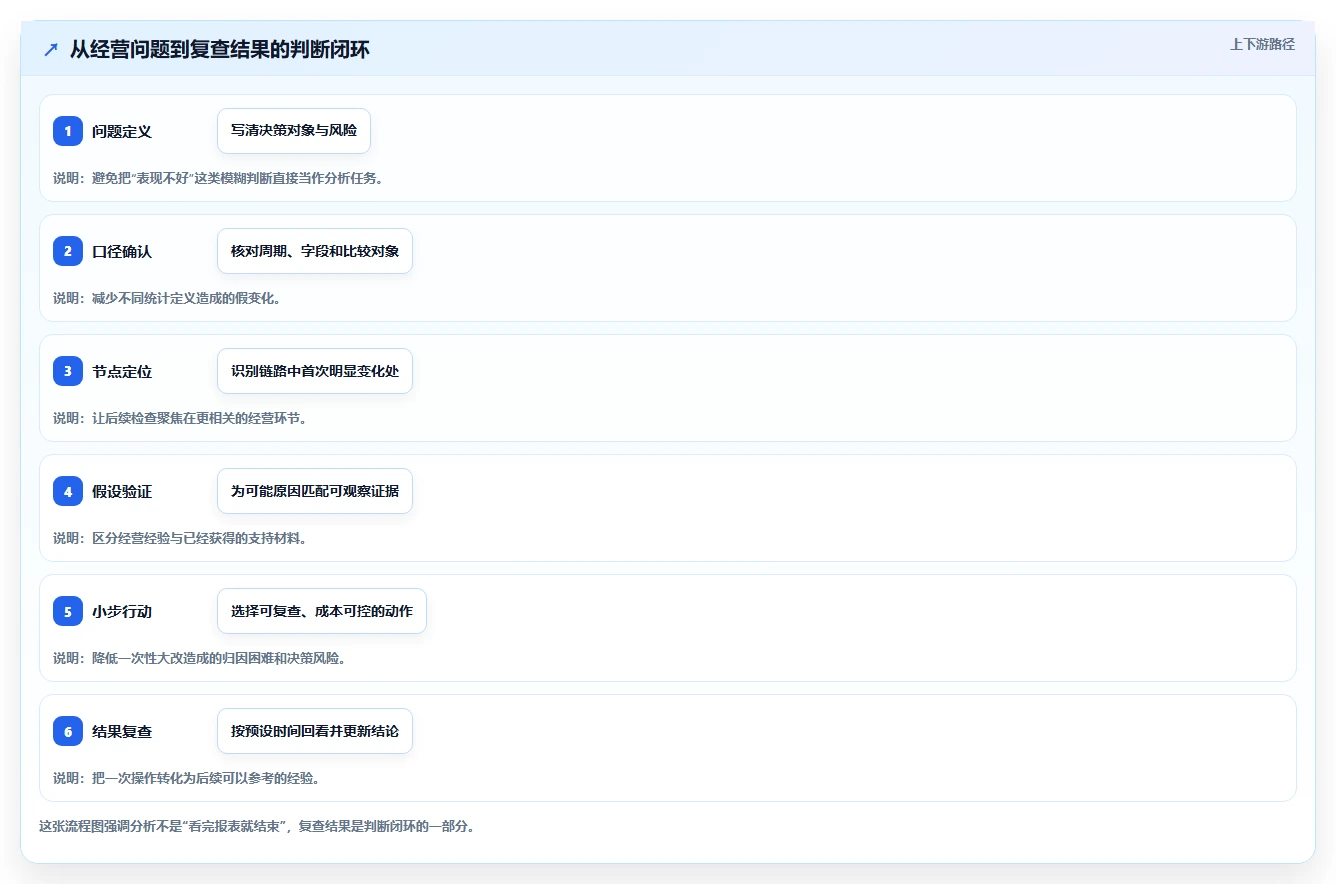Click step number 3 badge
The height and width of the screenshot is (884, 1336).
[x=68, y=371]
